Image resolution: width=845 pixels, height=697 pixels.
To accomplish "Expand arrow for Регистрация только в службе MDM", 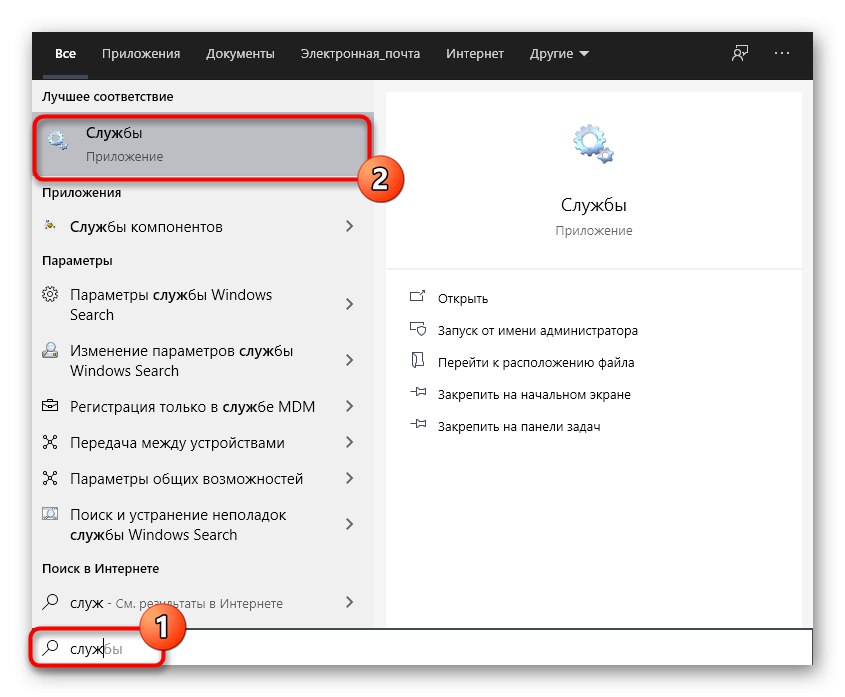I will pos(349,406).
